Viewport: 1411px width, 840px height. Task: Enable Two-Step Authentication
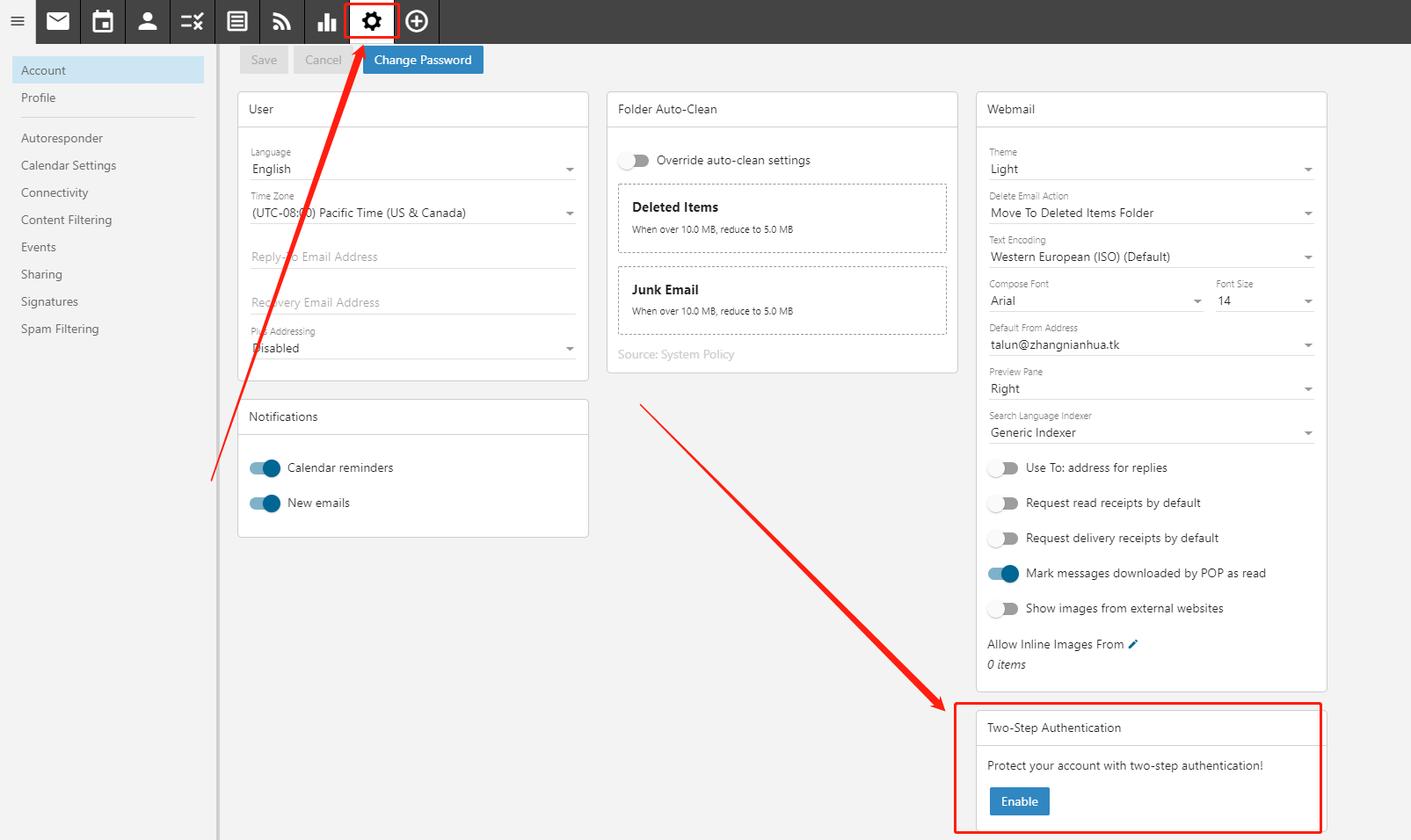click(x=1019, y=801)
